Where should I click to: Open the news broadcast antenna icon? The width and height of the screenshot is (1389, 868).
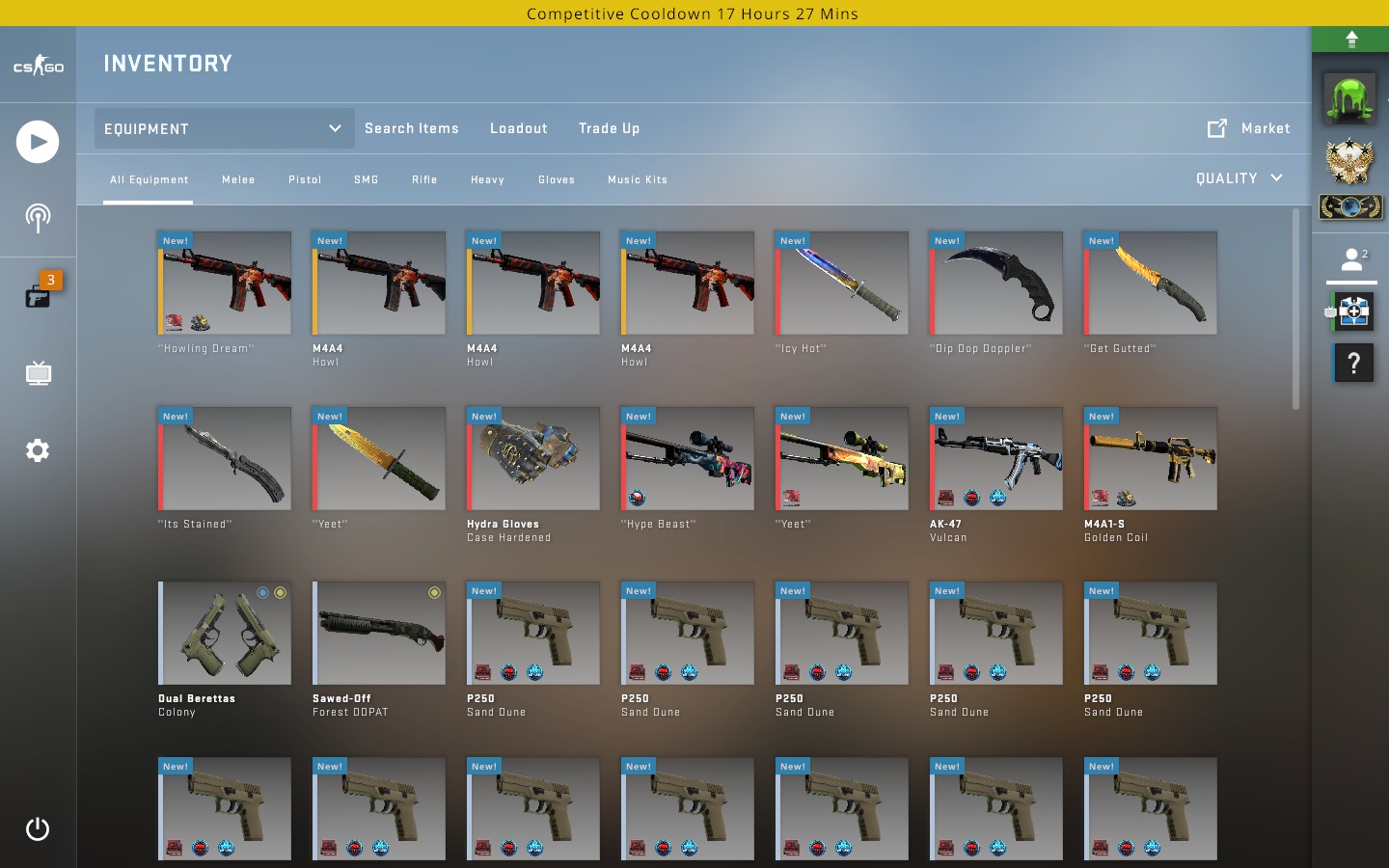click(38, 218)
